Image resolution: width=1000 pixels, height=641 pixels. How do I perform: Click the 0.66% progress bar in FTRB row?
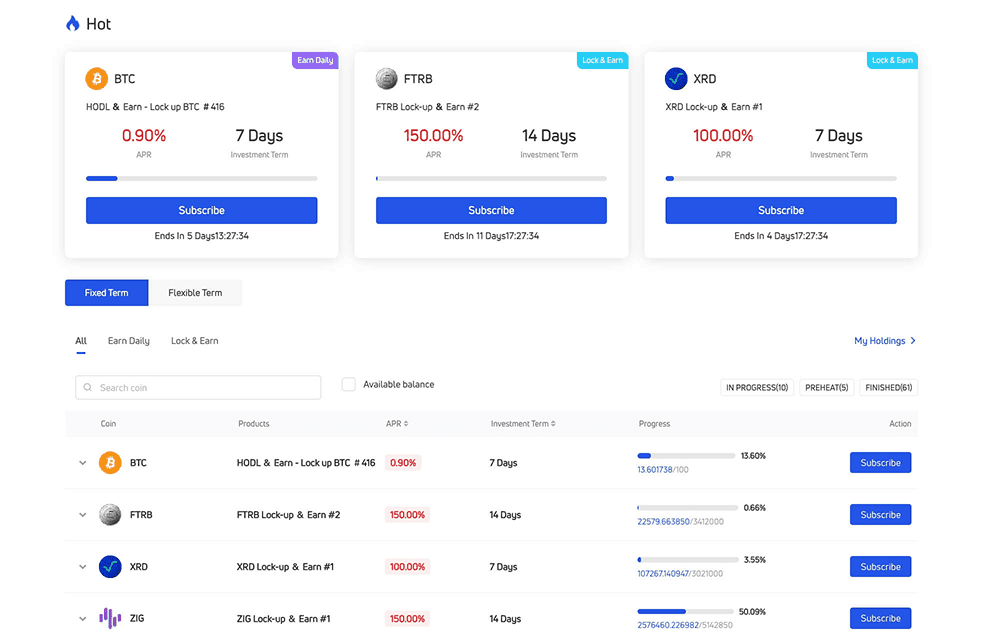(x=688, y=508)
